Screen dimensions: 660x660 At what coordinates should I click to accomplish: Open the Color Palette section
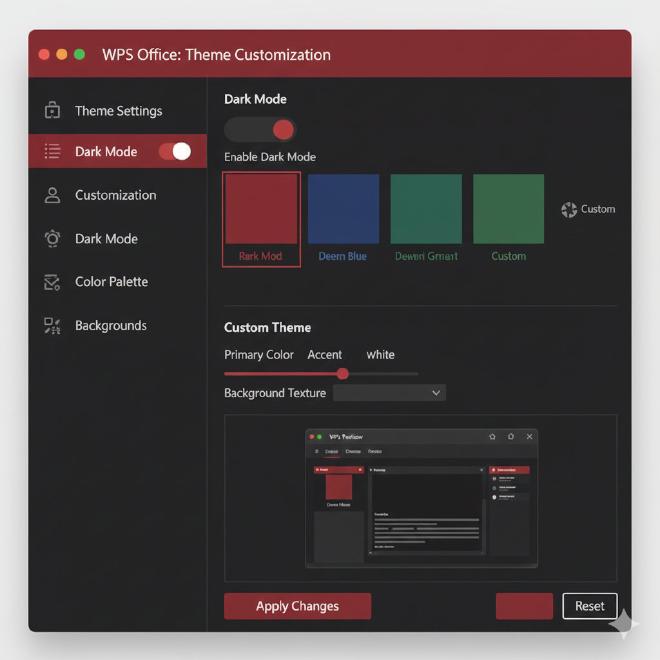pos(111,282)
